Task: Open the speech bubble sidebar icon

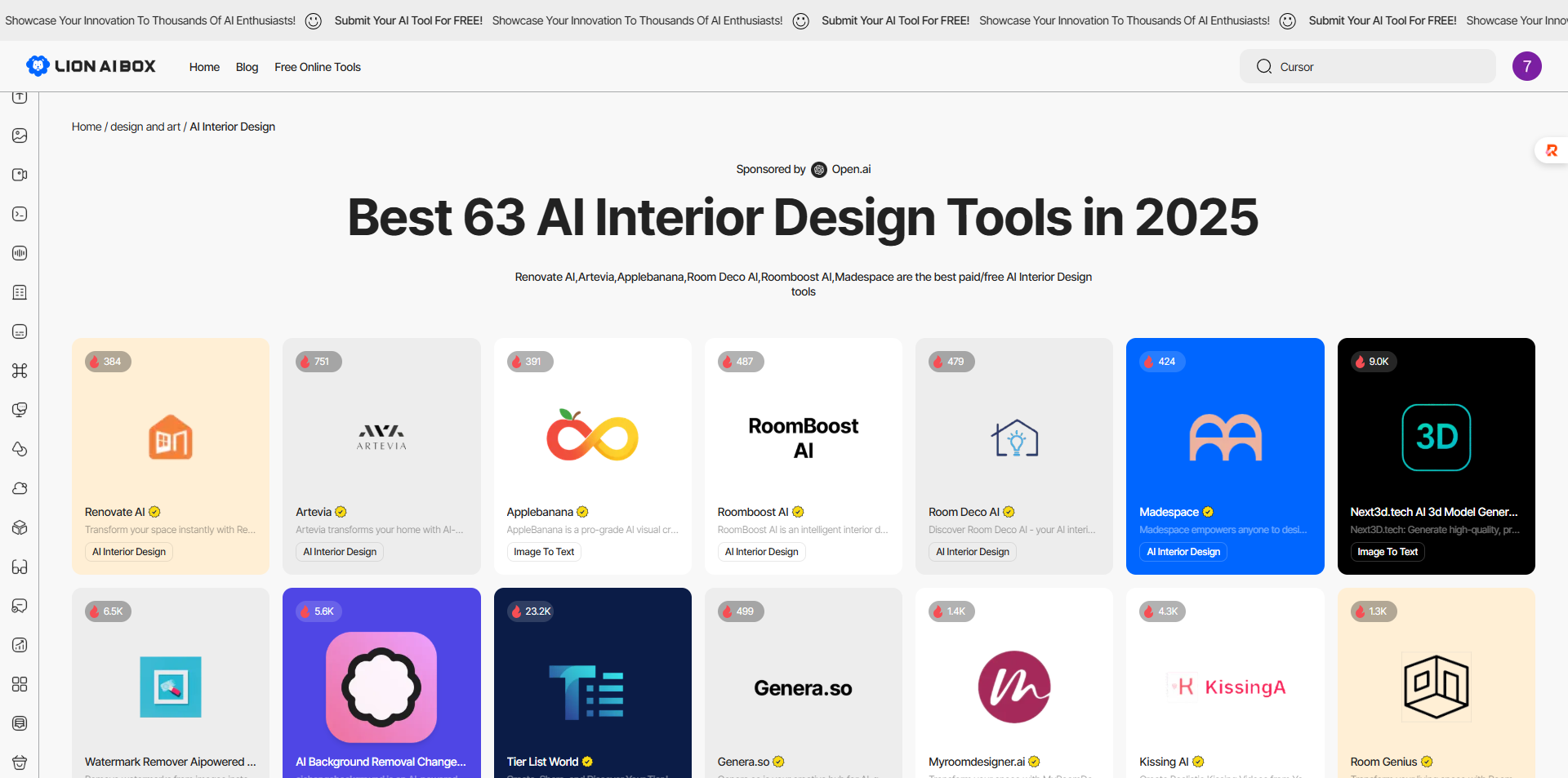Action: point(20,606)
